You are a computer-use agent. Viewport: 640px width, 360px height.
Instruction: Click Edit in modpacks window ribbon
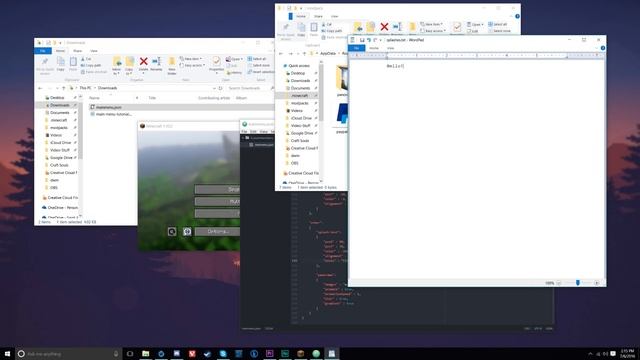[x=473, y=31]
